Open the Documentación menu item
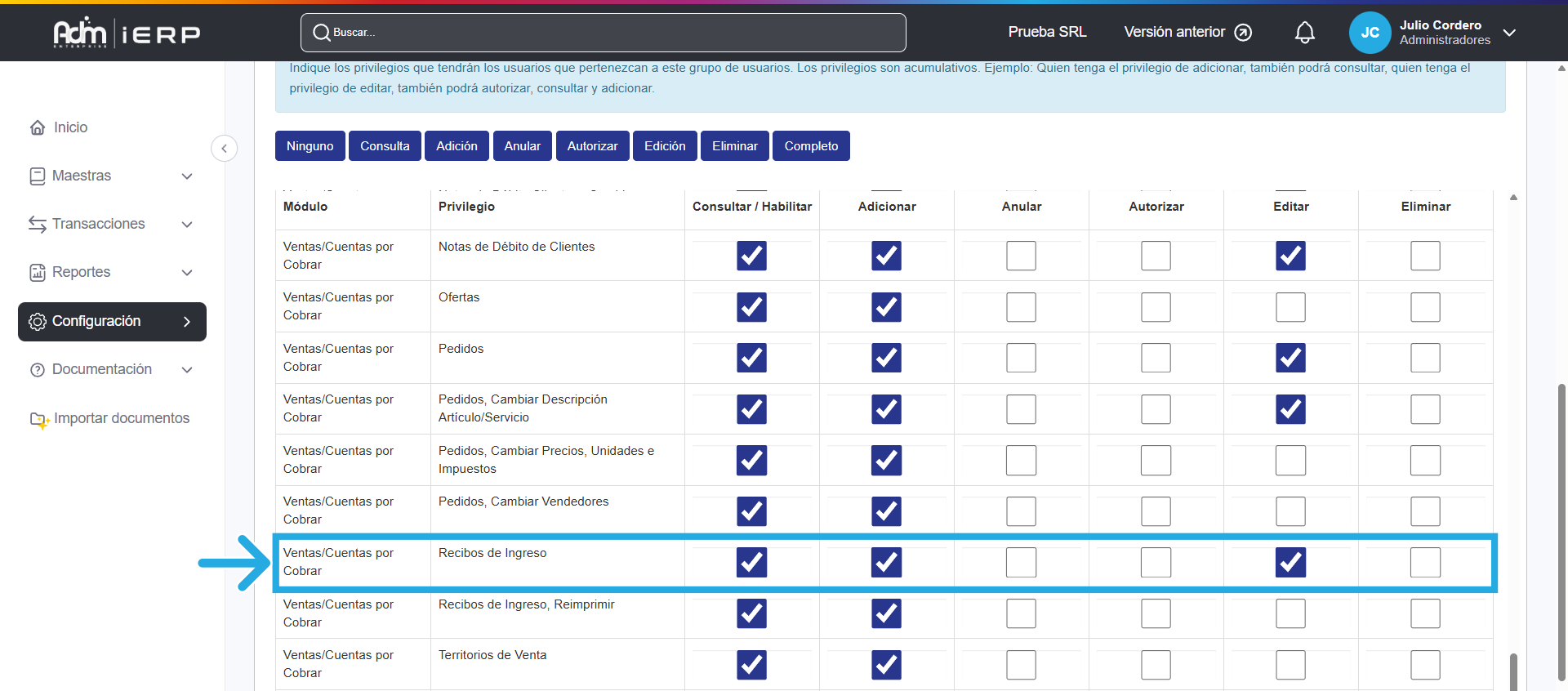Screen dimensions: 1568x691 tap(101, 369)
